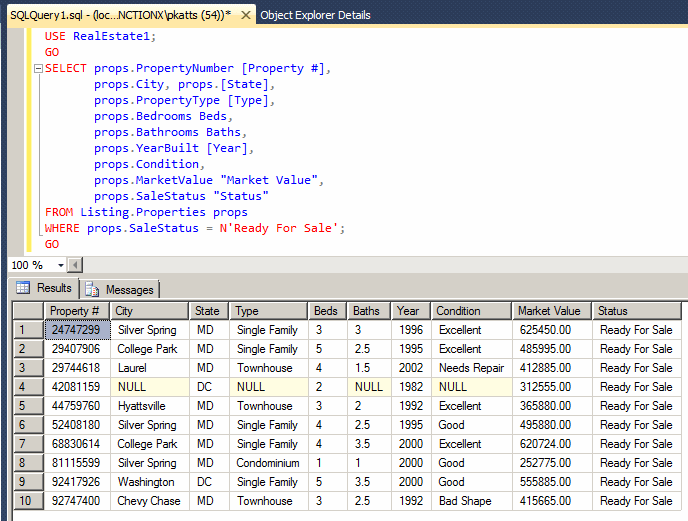
Task: Select row 1 header in results
Action: [29, 330]
